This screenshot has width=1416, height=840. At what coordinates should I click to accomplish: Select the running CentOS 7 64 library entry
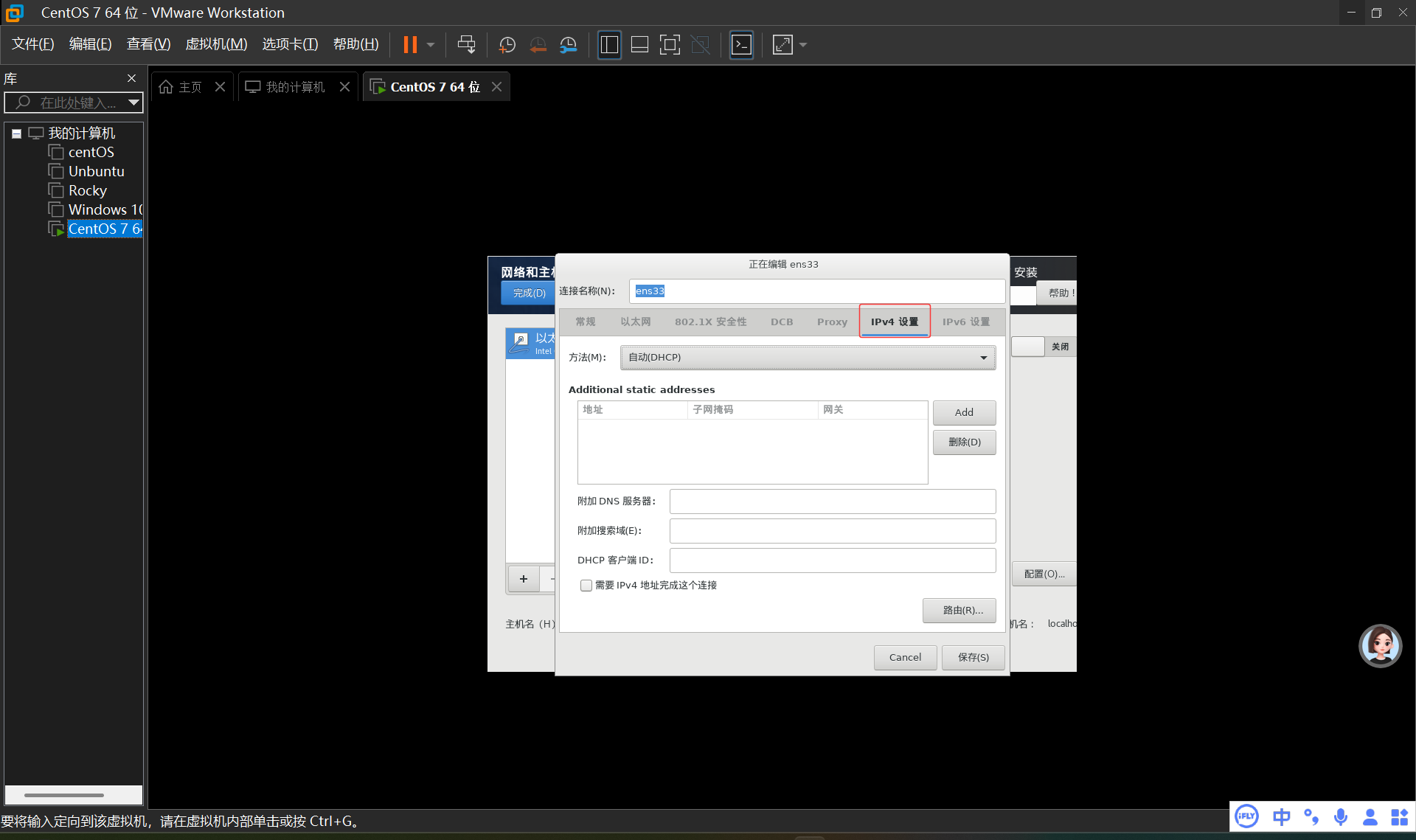105,229
